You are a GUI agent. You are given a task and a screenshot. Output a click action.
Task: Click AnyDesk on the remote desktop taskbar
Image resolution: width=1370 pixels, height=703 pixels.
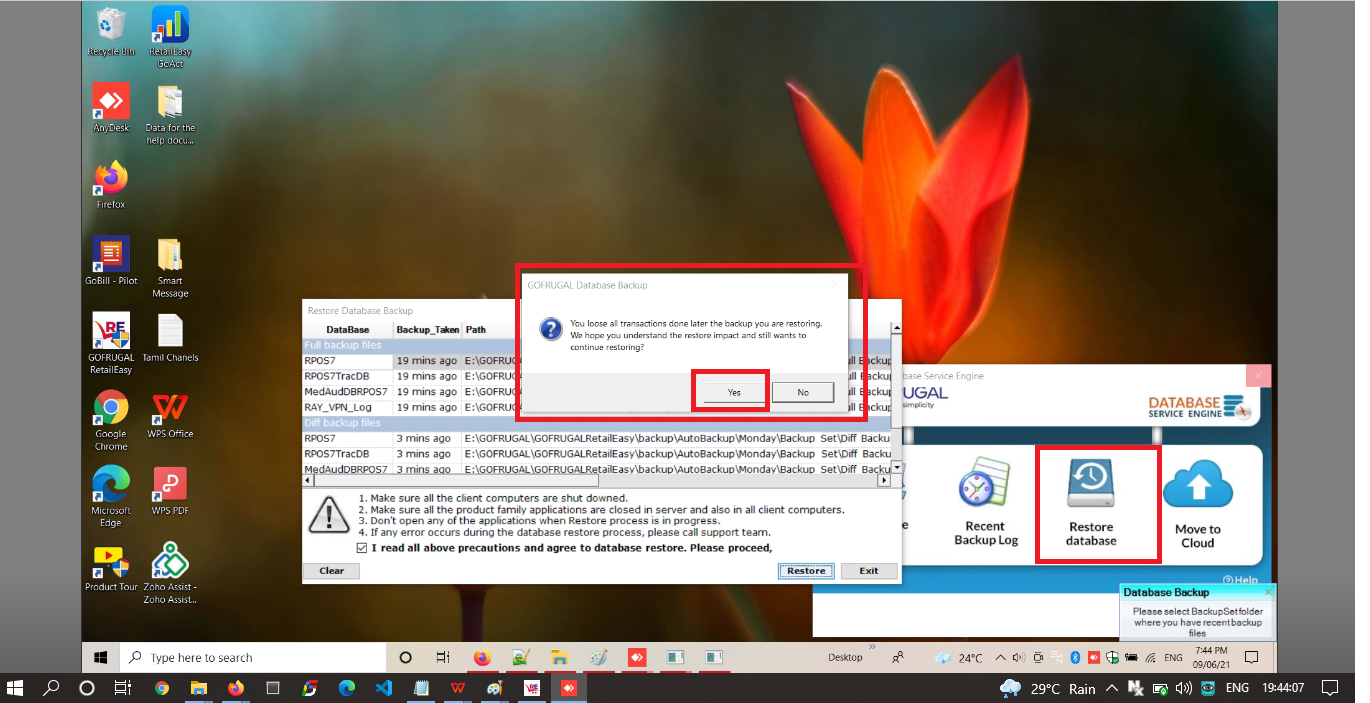click(636, 657)
